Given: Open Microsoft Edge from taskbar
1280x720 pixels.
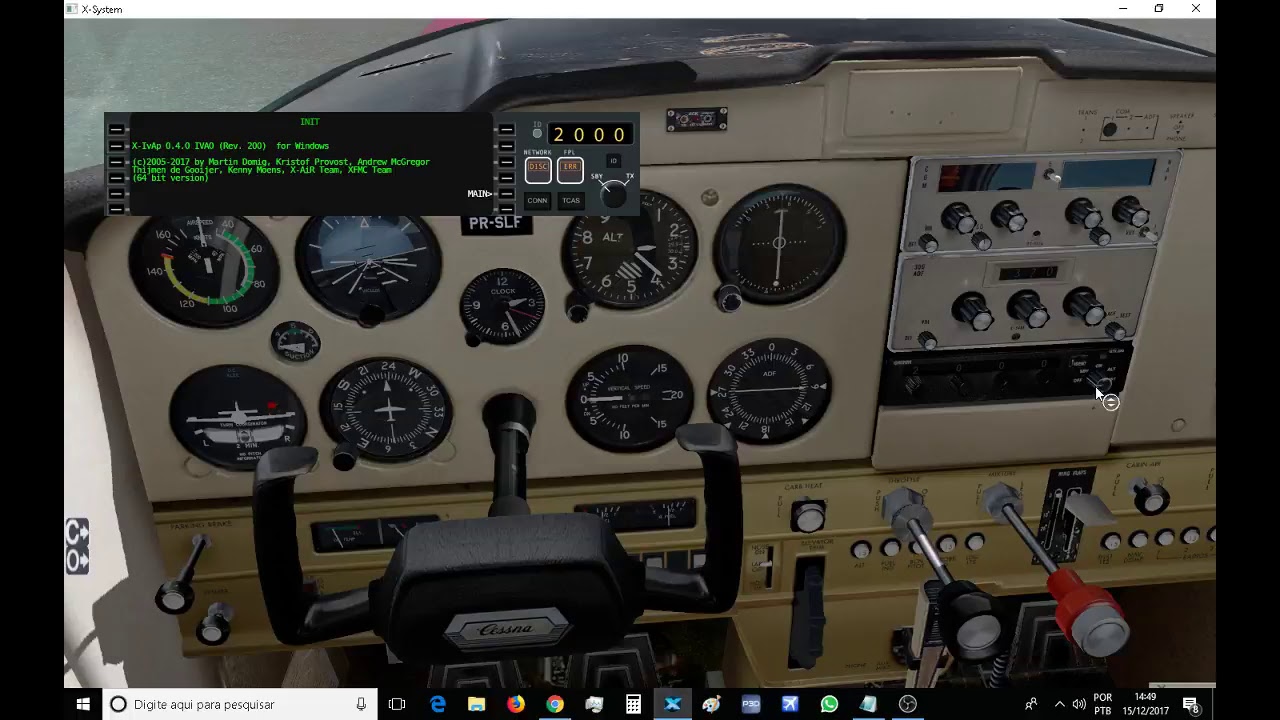Looking at the screenshot, I should click(438, 704).
